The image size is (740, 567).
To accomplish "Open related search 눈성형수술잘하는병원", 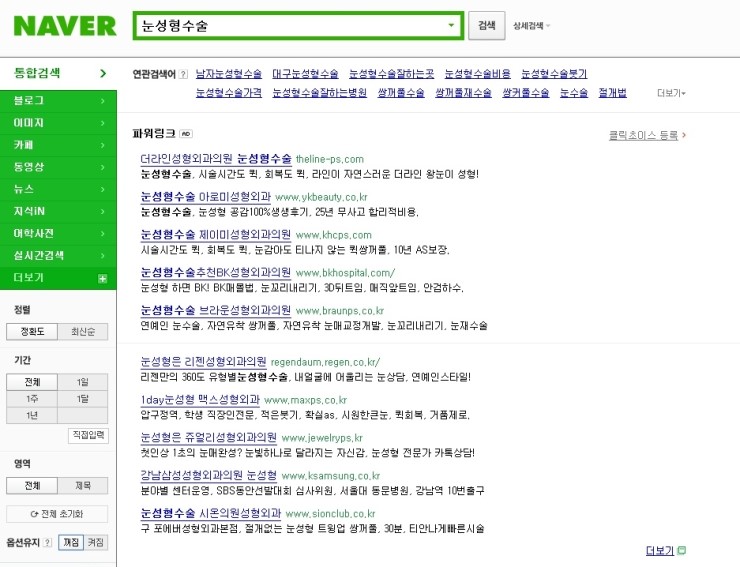I will pos(320,93).
